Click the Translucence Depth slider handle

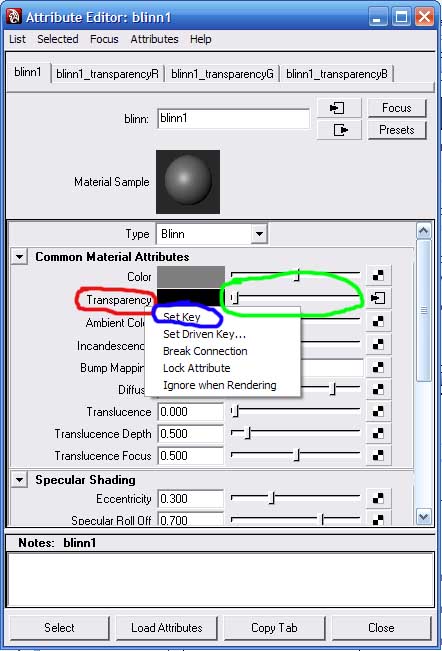(248, 433)
